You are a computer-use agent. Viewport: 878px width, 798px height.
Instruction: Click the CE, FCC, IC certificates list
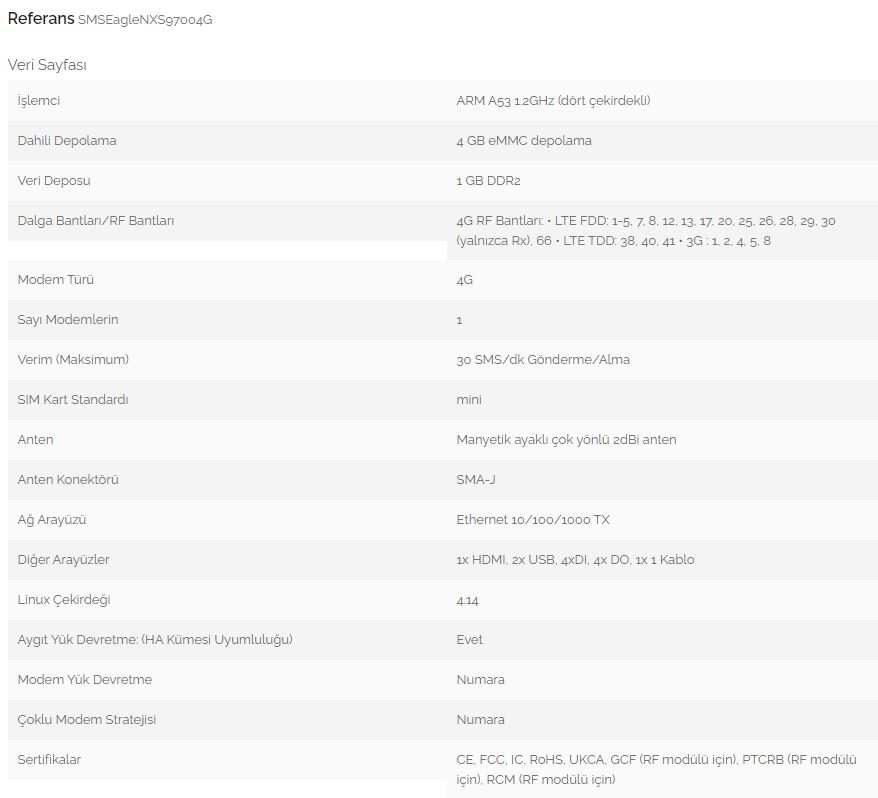(x=656, y=770)
